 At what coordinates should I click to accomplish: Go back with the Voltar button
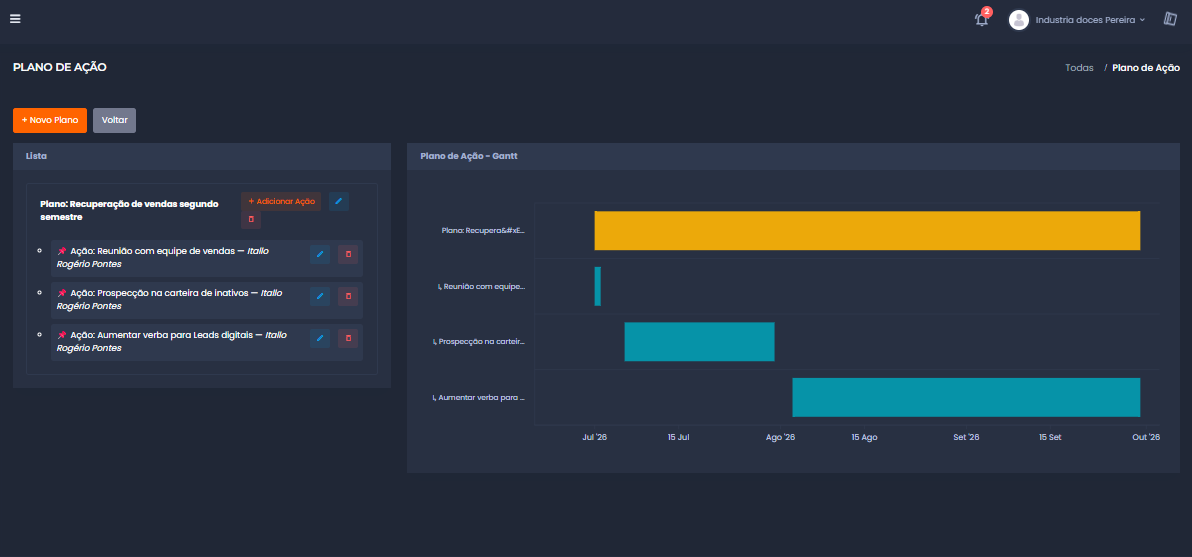(x=115, y=120)
